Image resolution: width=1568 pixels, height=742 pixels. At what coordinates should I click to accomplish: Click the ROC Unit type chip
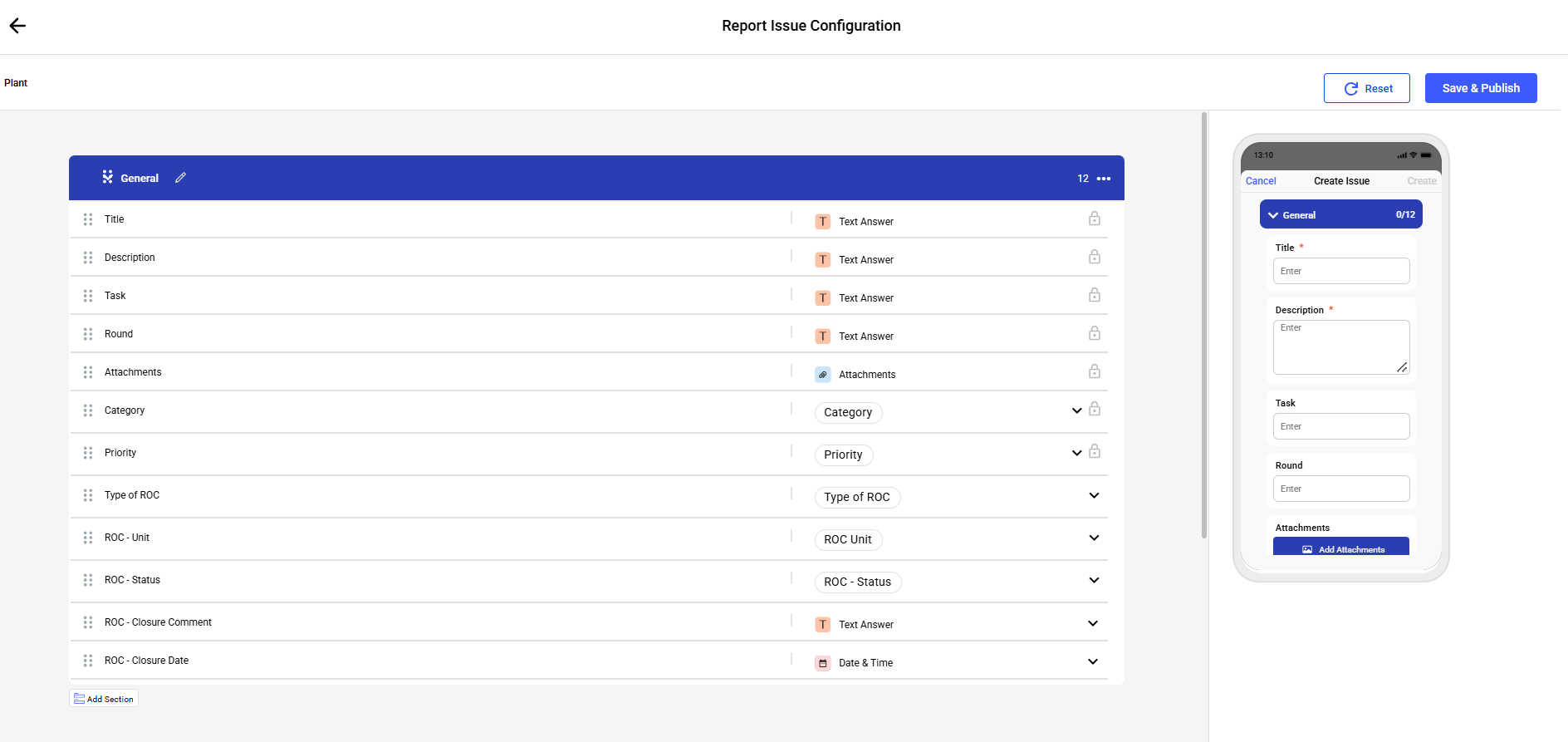[848, 539]
